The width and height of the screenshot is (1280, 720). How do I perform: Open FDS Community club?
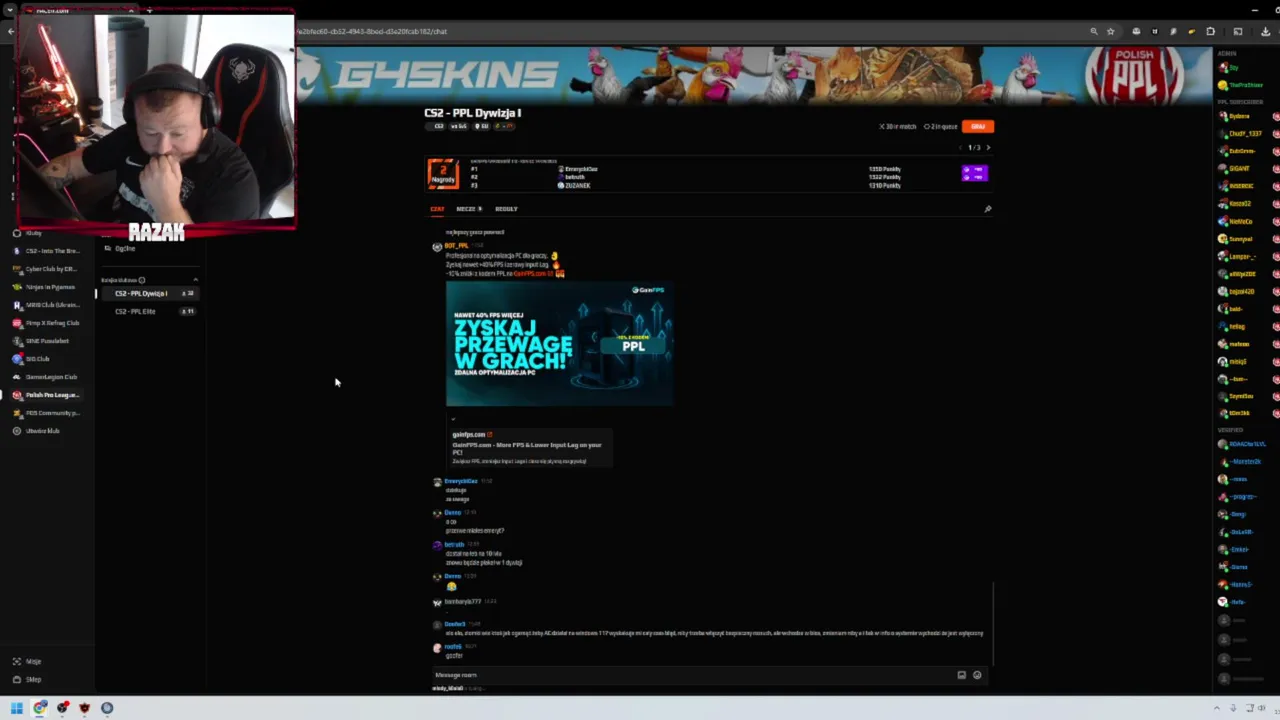point(48,413)
